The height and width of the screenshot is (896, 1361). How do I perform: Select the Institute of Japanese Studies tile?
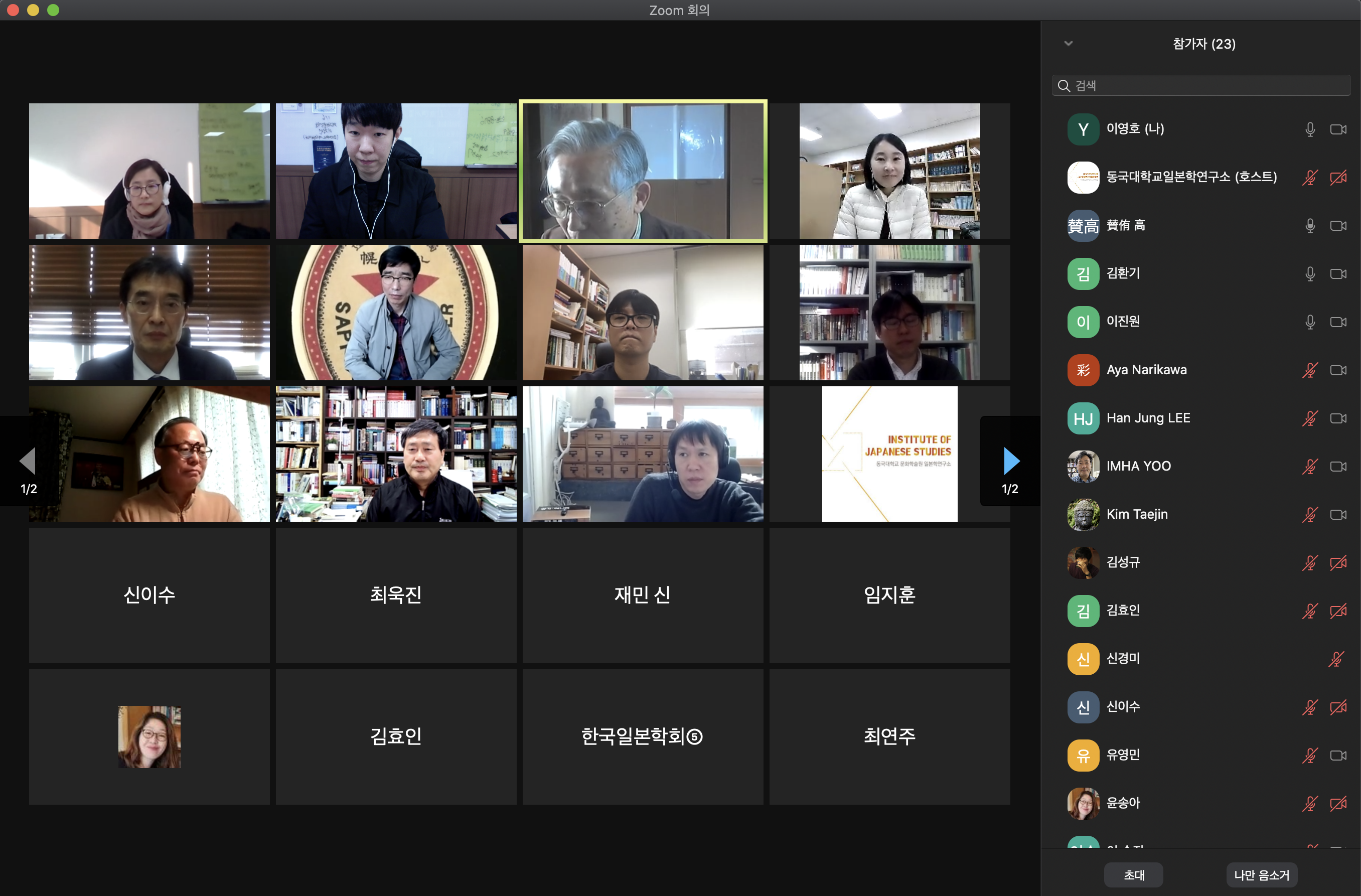click(x=889, y=454)
